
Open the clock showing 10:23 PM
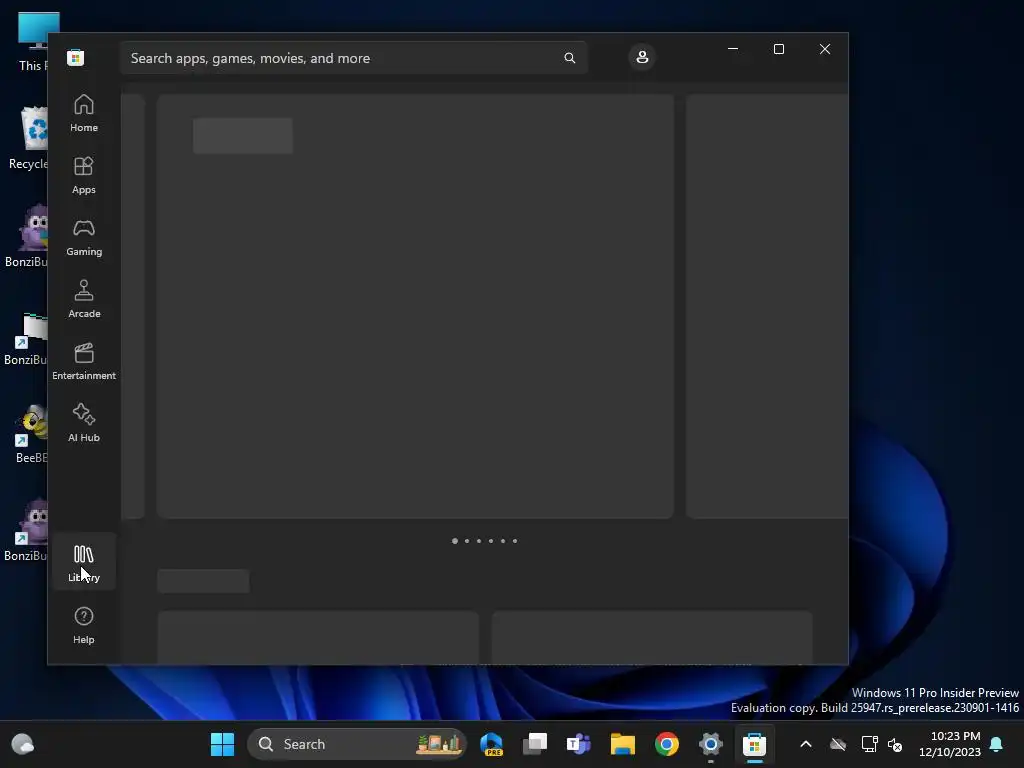coord(950,744)
